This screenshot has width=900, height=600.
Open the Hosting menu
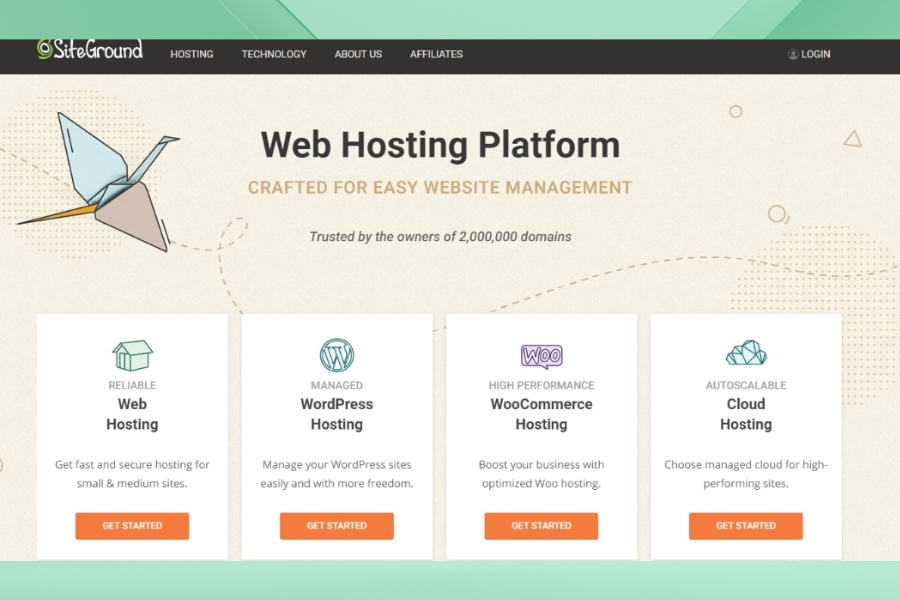[x=192, y=54]
